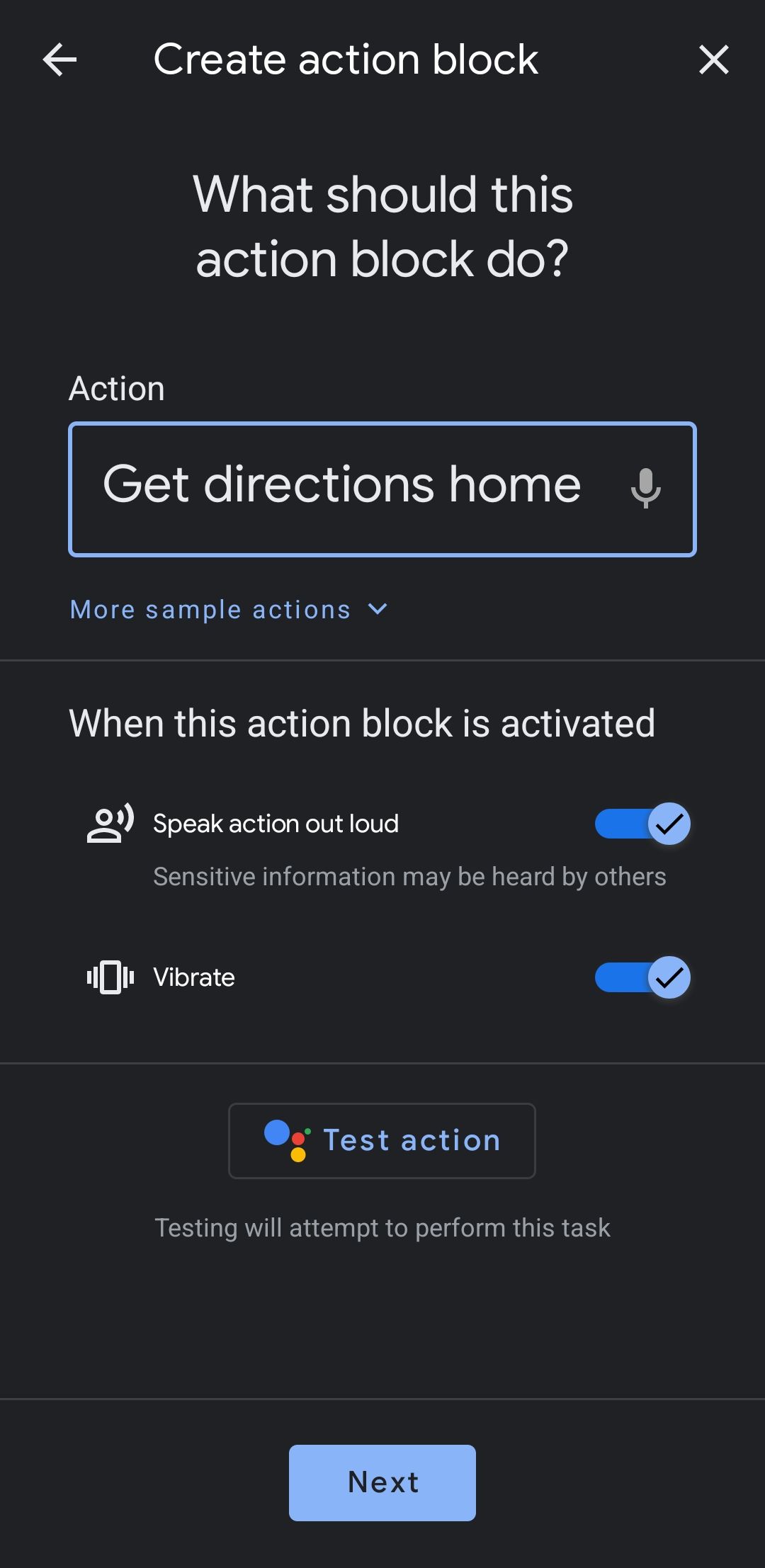The image size is (765, 1568).
Task: Tap the Next button
Action: coord(382,1482)
